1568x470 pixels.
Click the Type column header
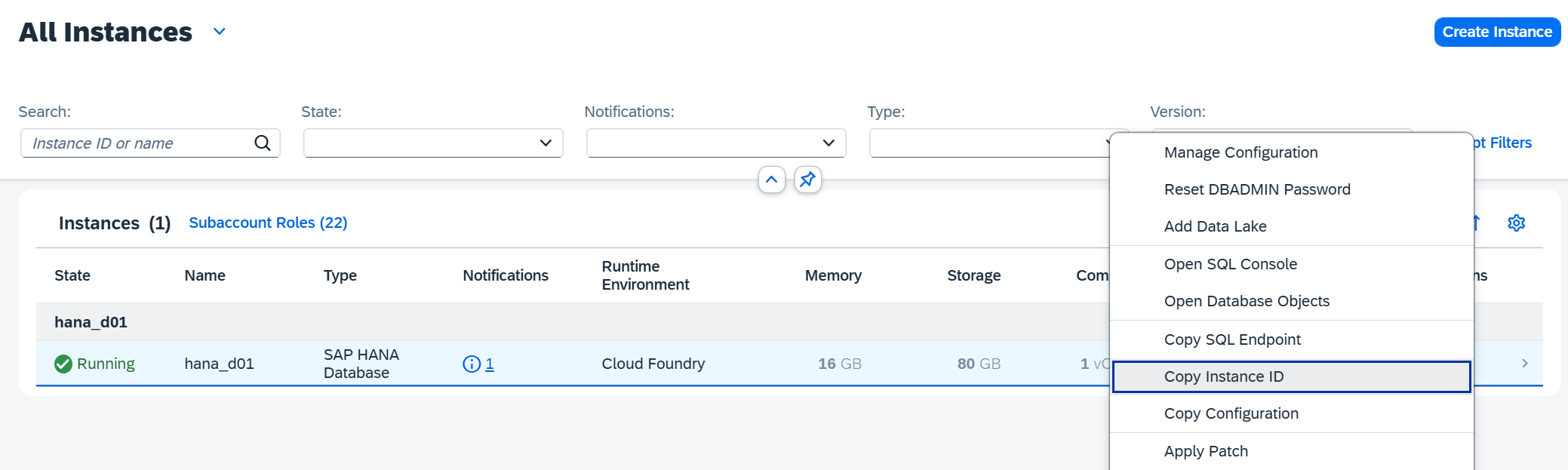[x=340, y=275]
